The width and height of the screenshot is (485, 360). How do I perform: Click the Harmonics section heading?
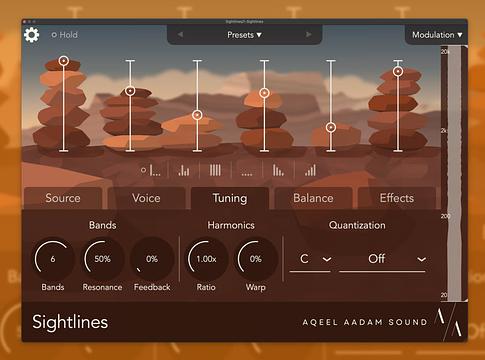(231, 225)
